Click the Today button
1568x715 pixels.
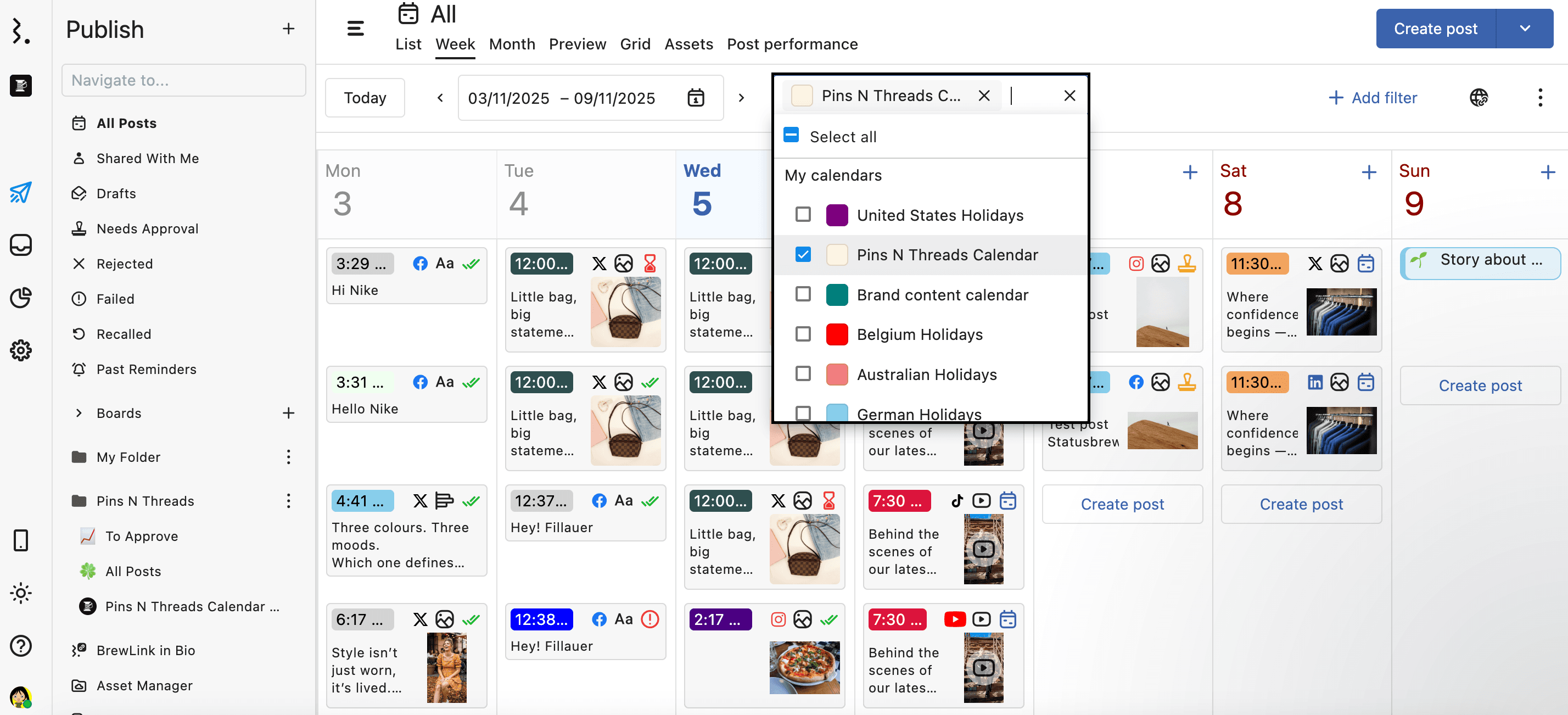(365, 98)
